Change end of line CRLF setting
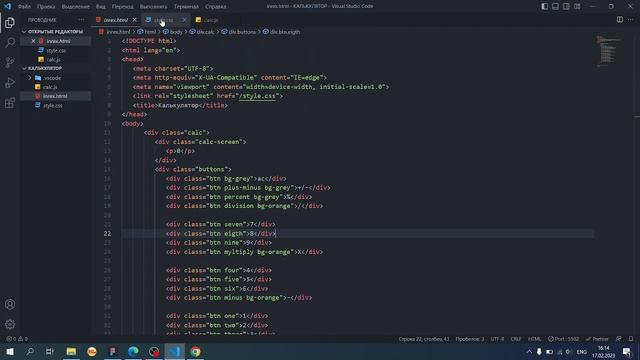 [x=516, y=339]
